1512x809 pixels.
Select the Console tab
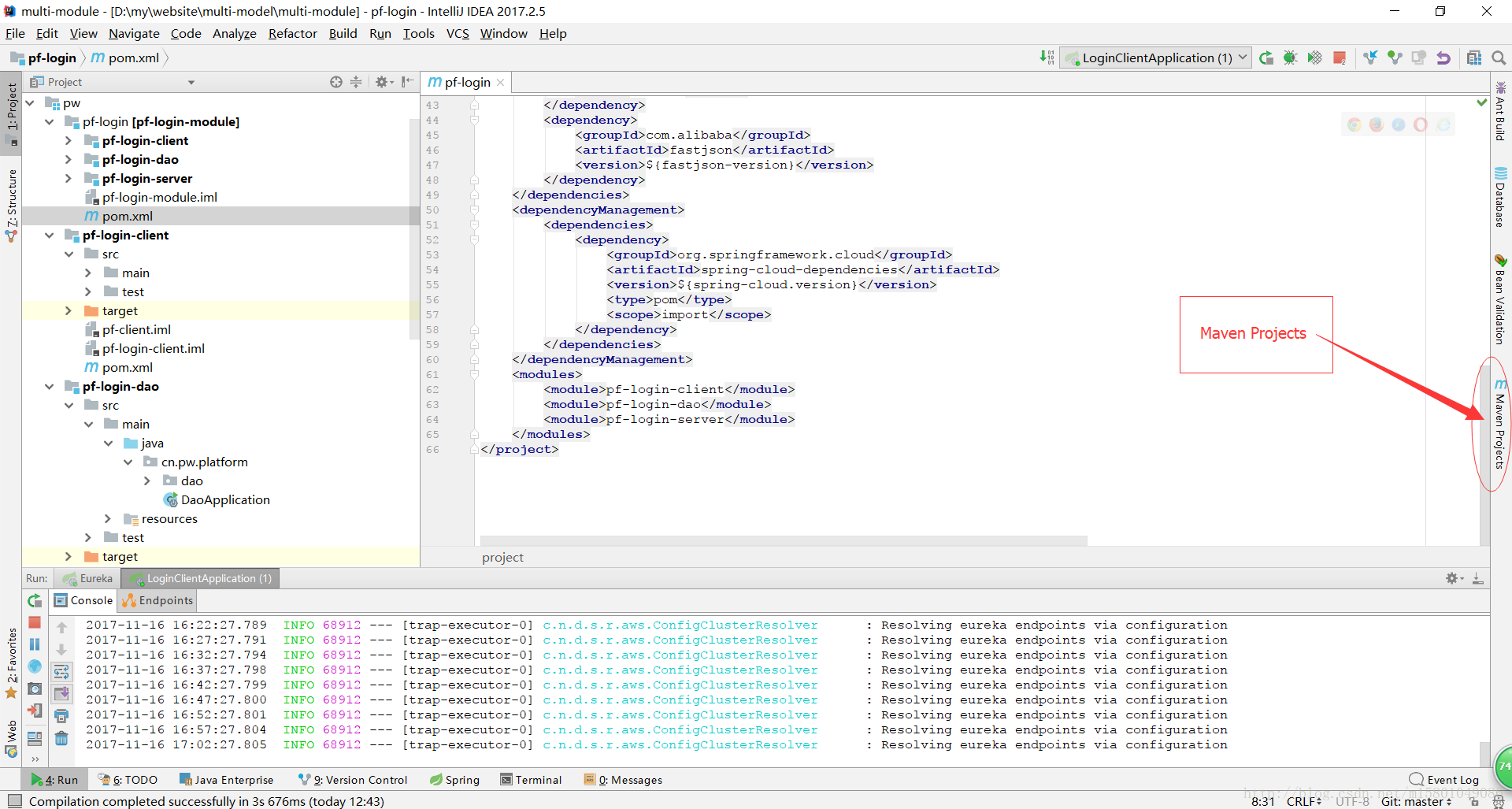[x=83, y=600]
